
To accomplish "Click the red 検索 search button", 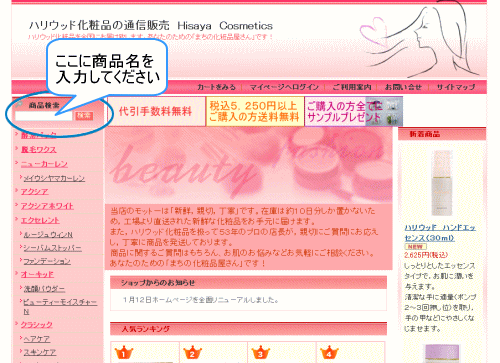I will 84,116.
